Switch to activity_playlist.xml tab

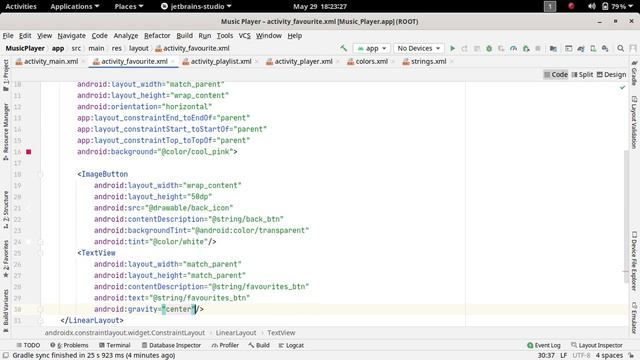(x=220, y=61)
